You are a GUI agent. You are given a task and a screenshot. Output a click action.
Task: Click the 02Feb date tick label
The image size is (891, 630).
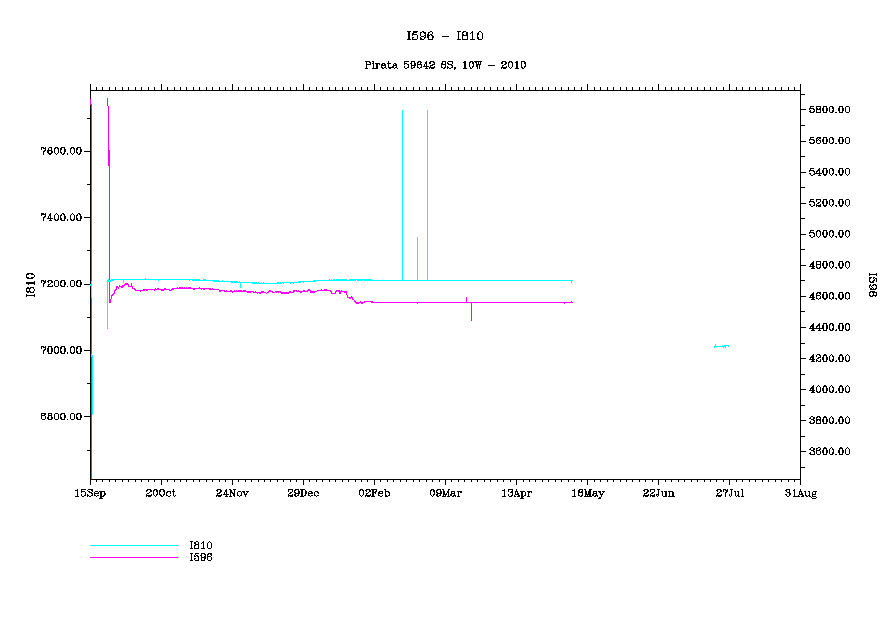click(x=374, y=493)
